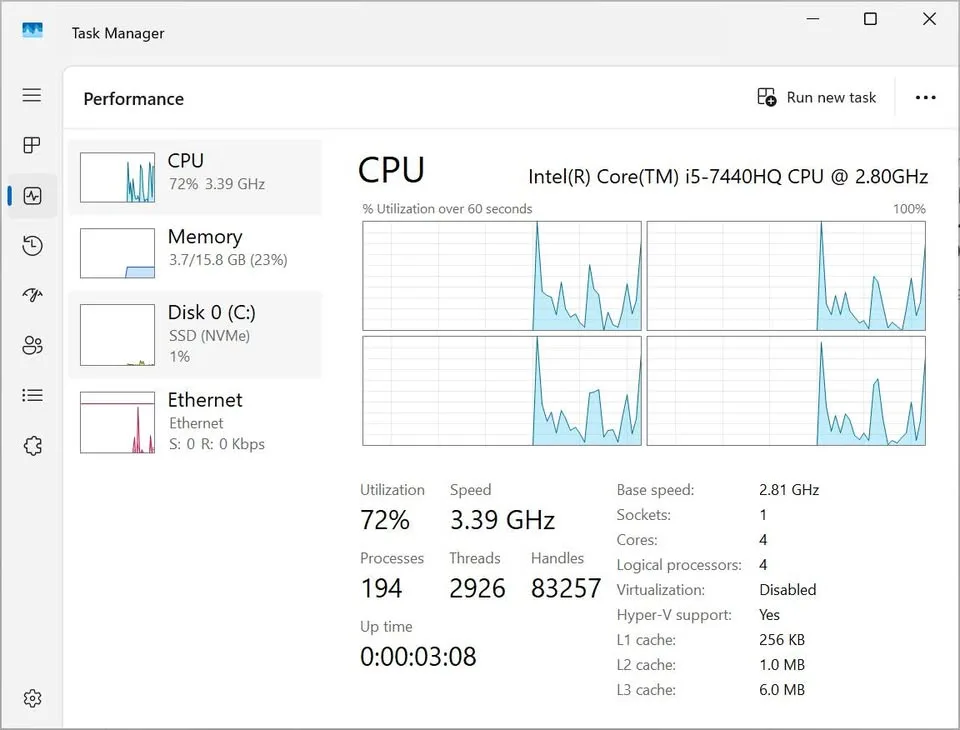Select the App history sidebar icon

[x=31, y=245]
